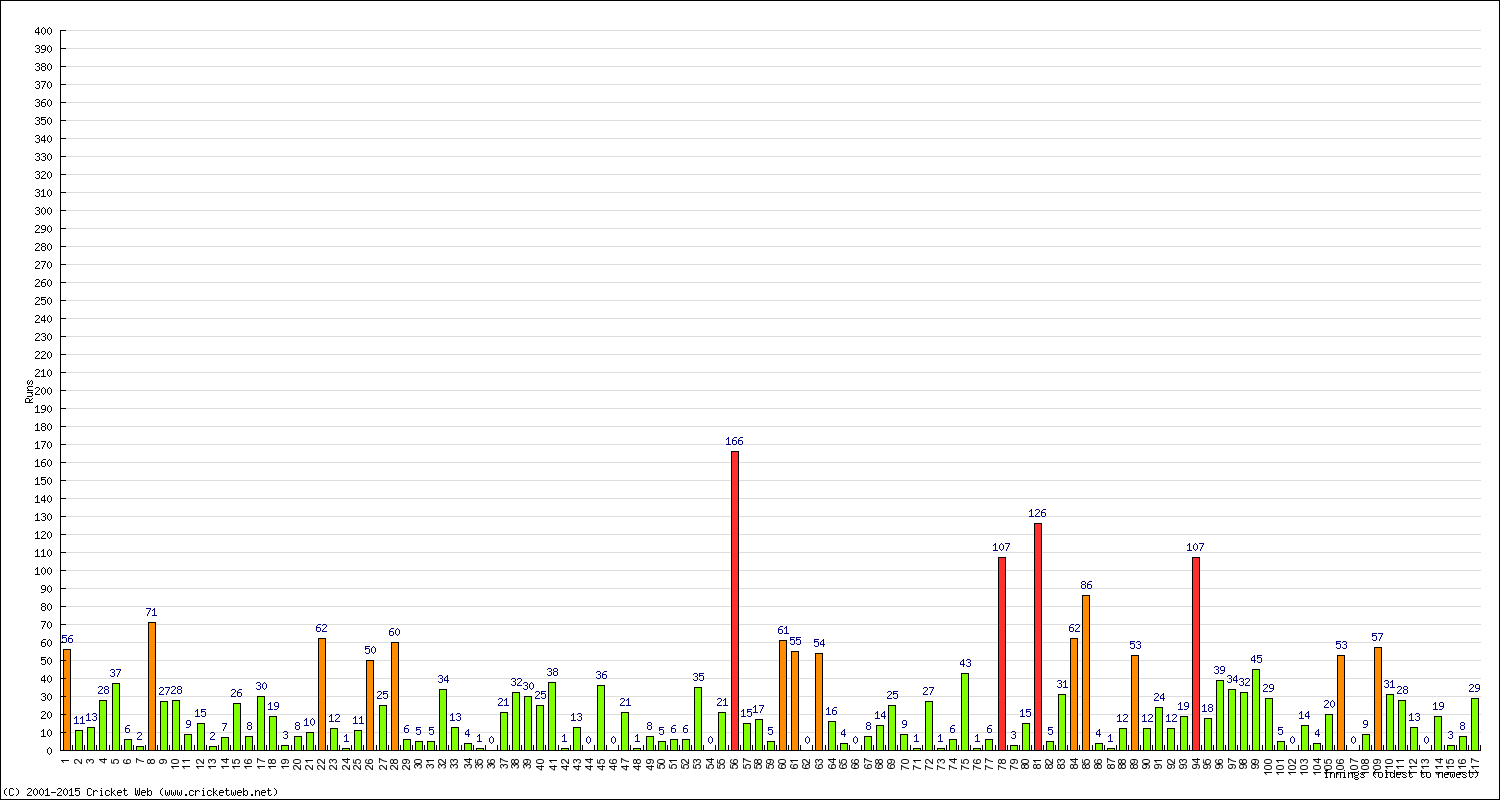1500x800 pixels.
Task: Click the 39 value label above green bar
Action: pyautogui.click(x=1219, y=670)
